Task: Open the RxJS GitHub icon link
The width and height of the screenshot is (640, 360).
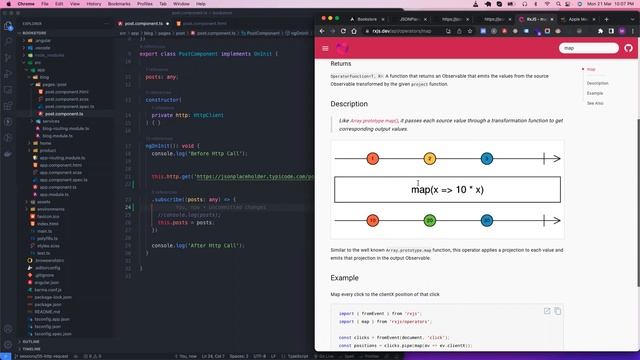Action: (x=628, y=48)
